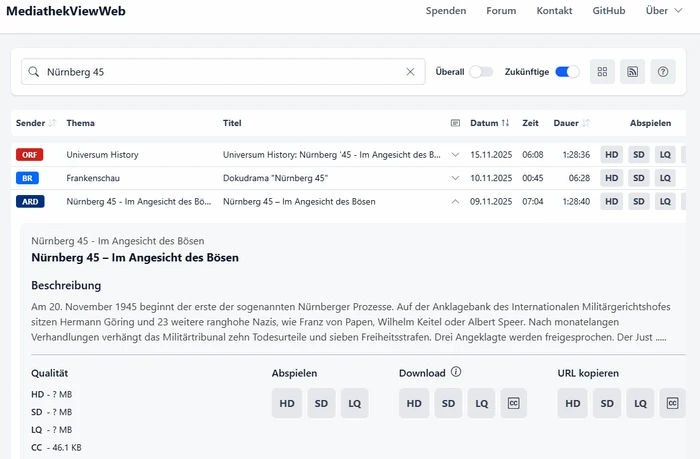Disable the Zukünftige toggle
Viewport: 700px width, 459px height.
tap(567, 72)
